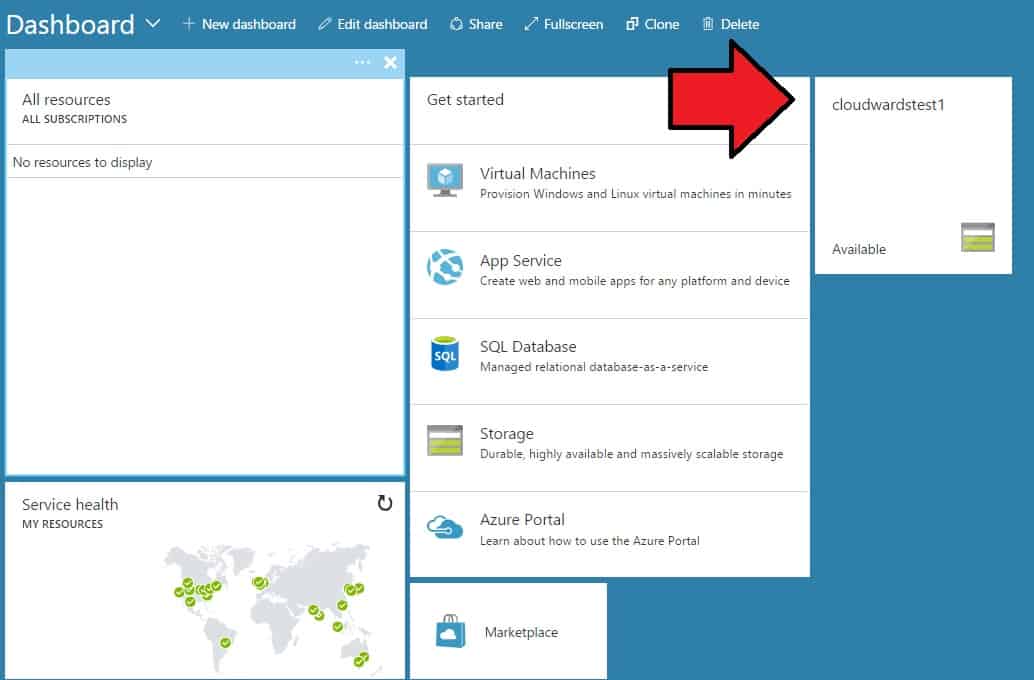Click the Storage icon in Get started

(444, 441)
